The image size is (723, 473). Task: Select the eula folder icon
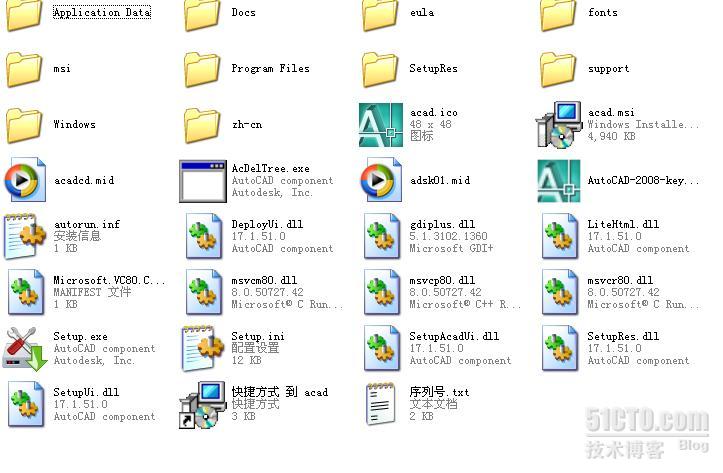pos(380,16)
